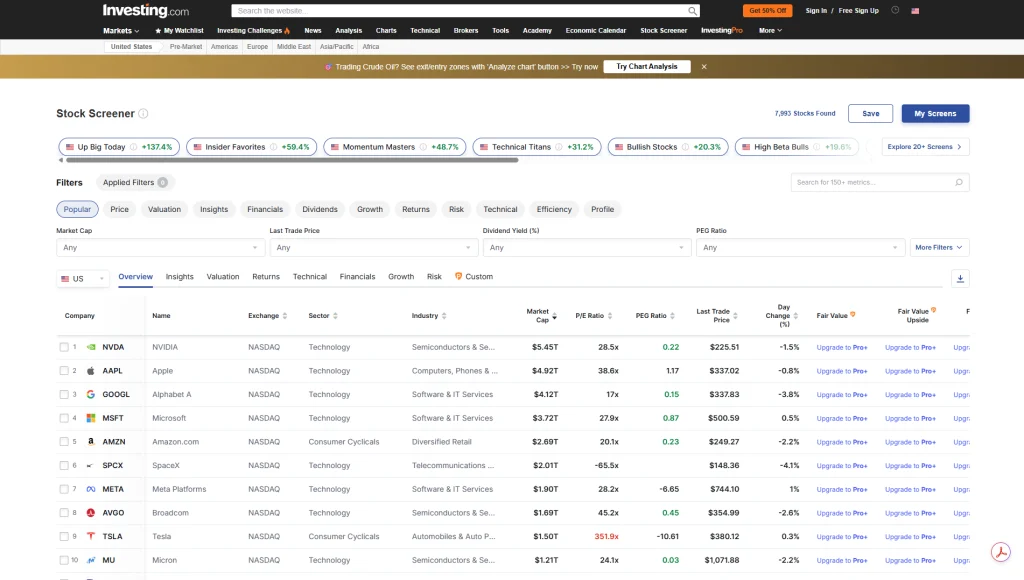Check the box for AMZN row
The height and width of the screenshot is (580, 1024).
tap(64, 442)
